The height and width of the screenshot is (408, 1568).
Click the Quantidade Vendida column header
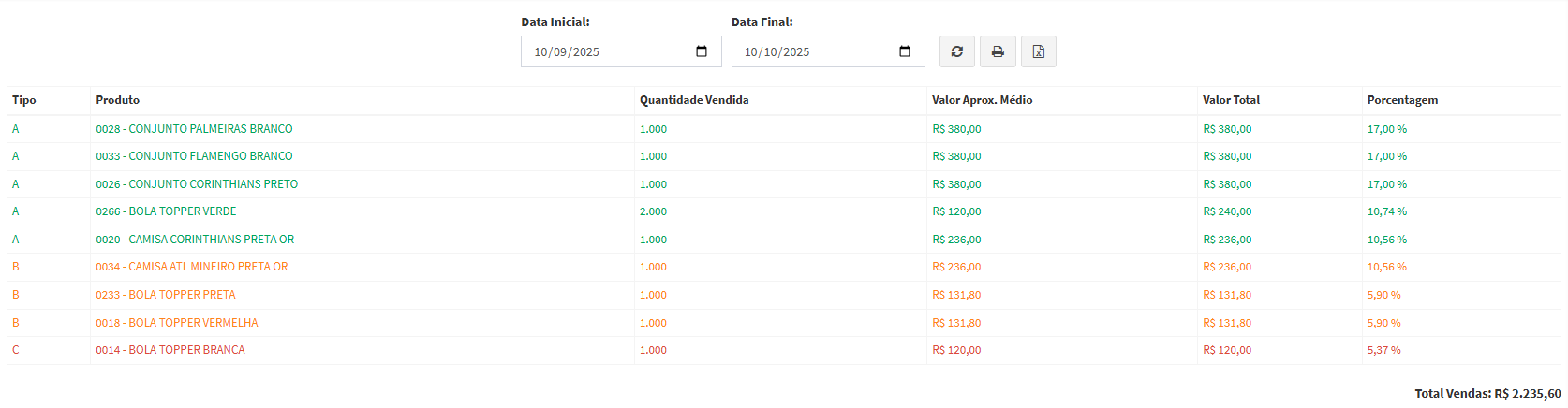694,100
